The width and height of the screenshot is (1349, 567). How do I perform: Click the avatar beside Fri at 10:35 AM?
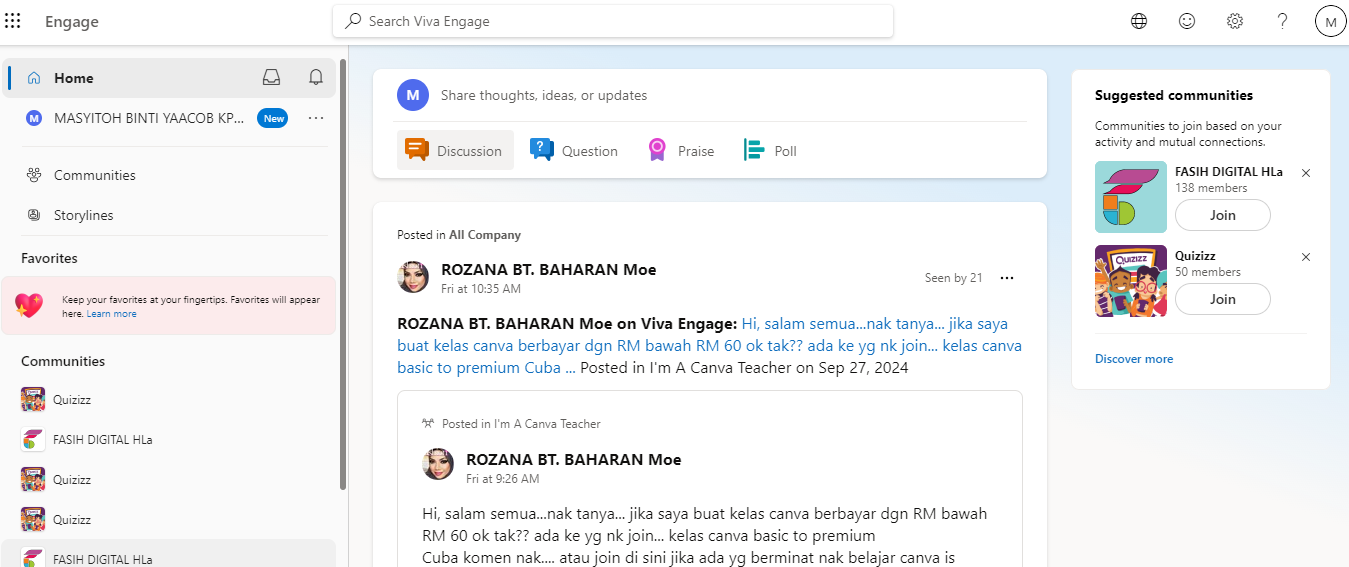click(413, 277)
